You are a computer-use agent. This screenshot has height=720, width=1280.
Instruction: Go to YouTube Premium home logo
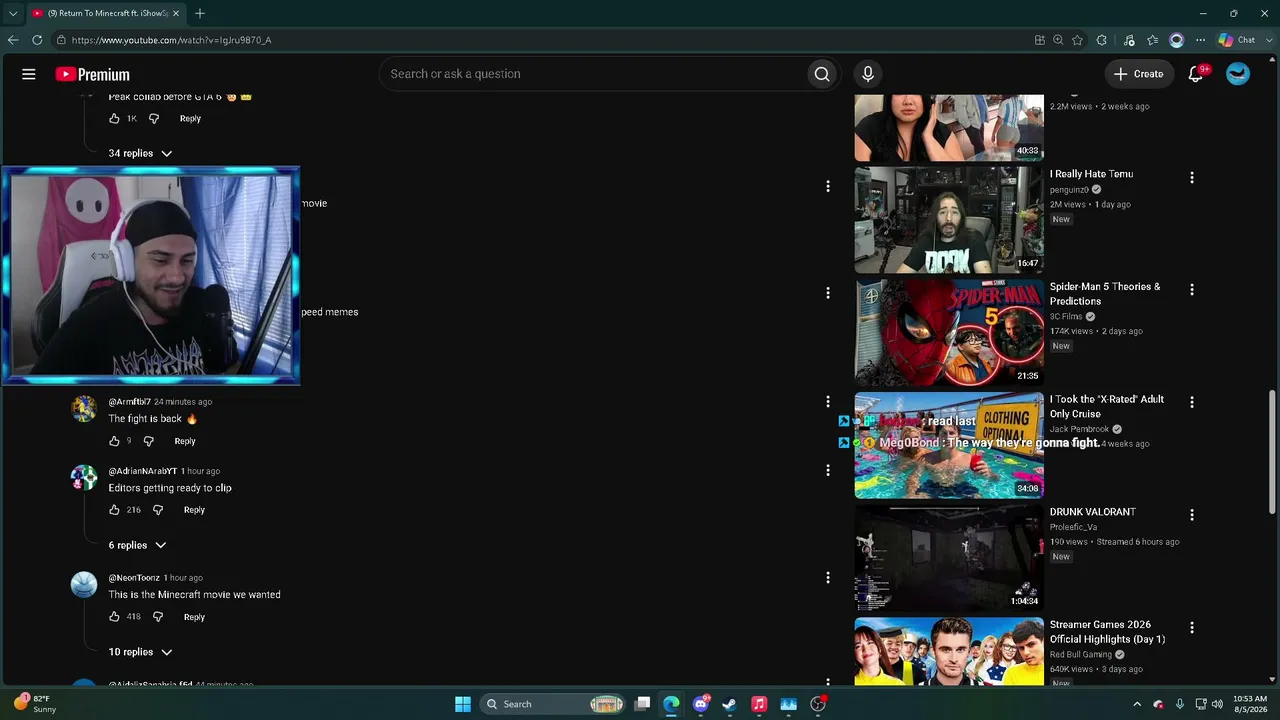click(92, 74)
